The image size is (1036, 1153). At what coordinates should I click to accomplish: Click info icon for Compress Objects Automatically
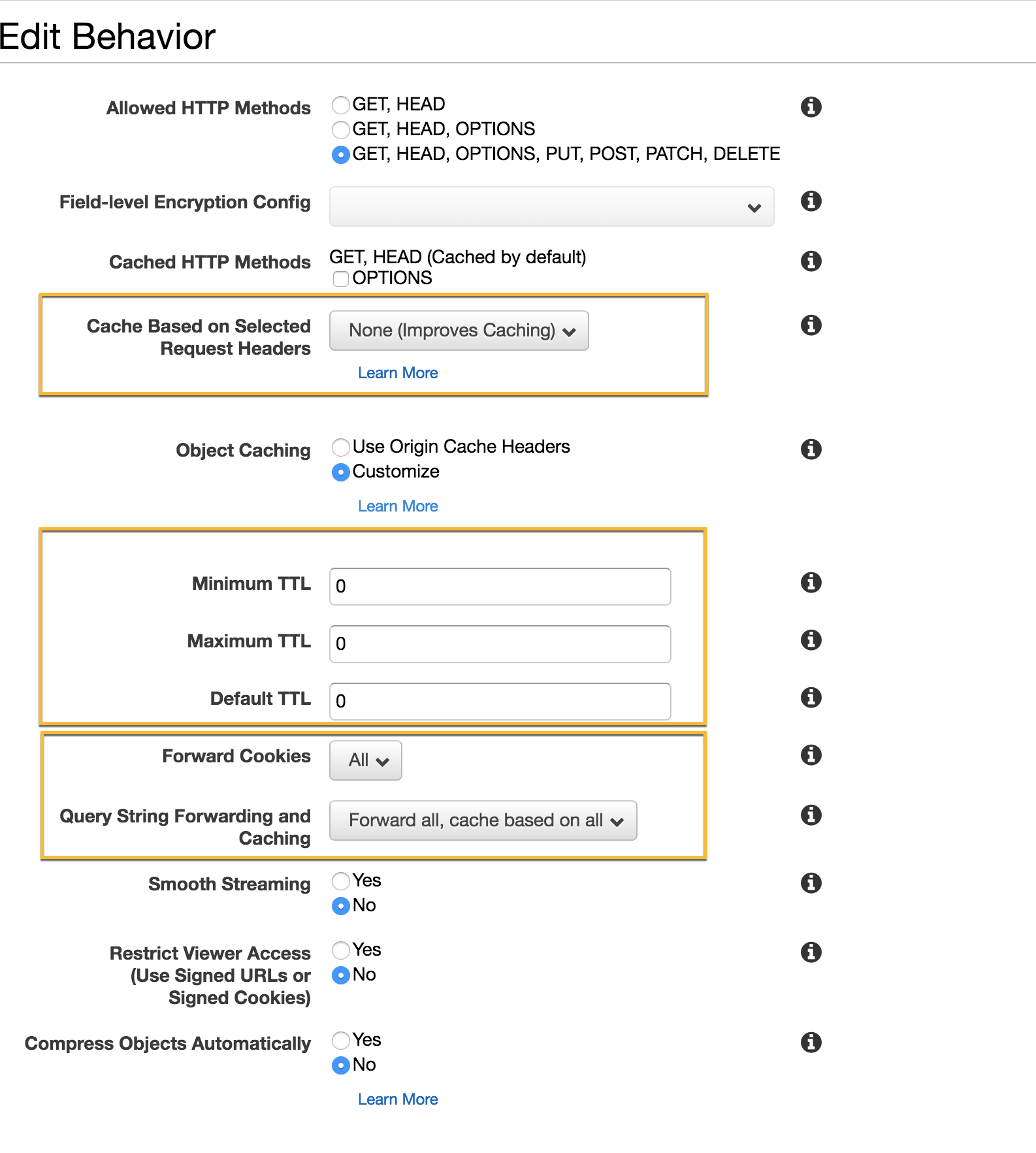point(811,1042)
